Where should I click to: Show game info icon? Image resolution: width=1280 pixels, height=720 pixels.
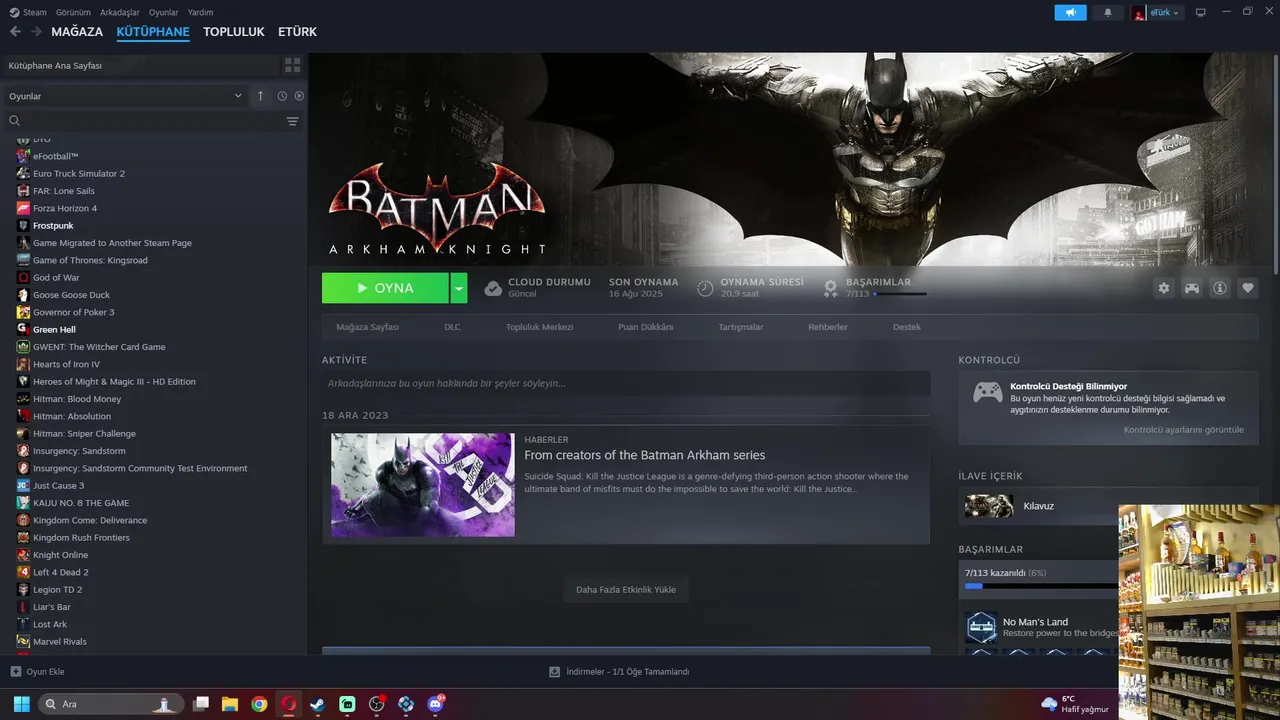point(1220,288)
